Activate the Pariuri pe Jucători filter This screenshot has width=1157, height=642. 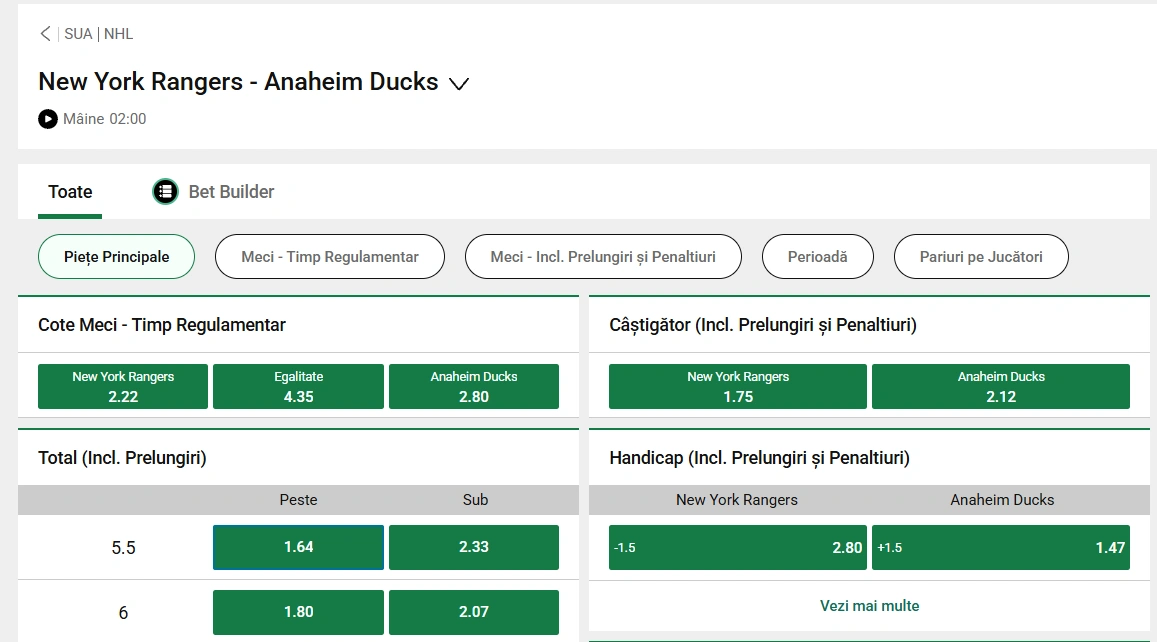tap(981, 256)
